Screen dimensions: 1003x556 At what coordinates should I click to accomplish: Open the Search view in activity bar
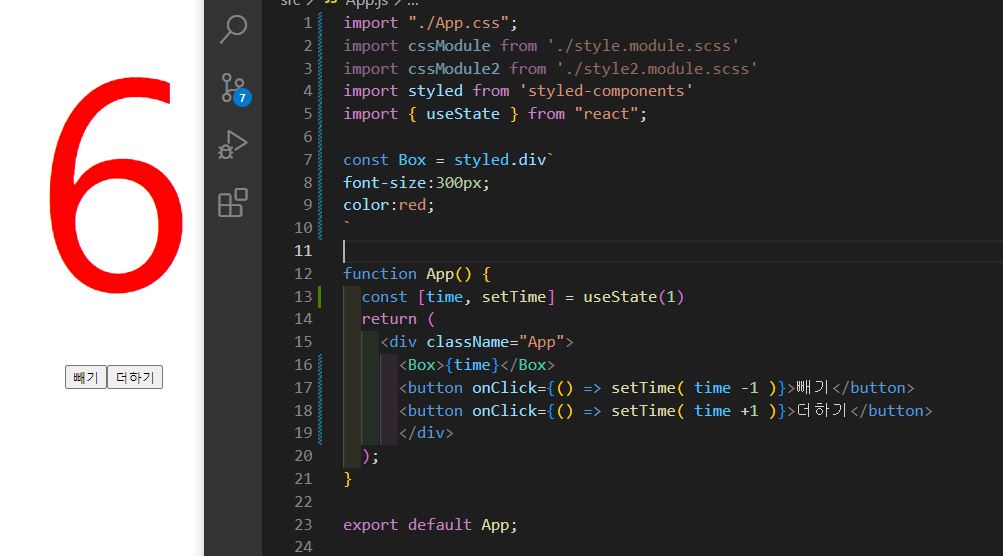tap(233, 29)
